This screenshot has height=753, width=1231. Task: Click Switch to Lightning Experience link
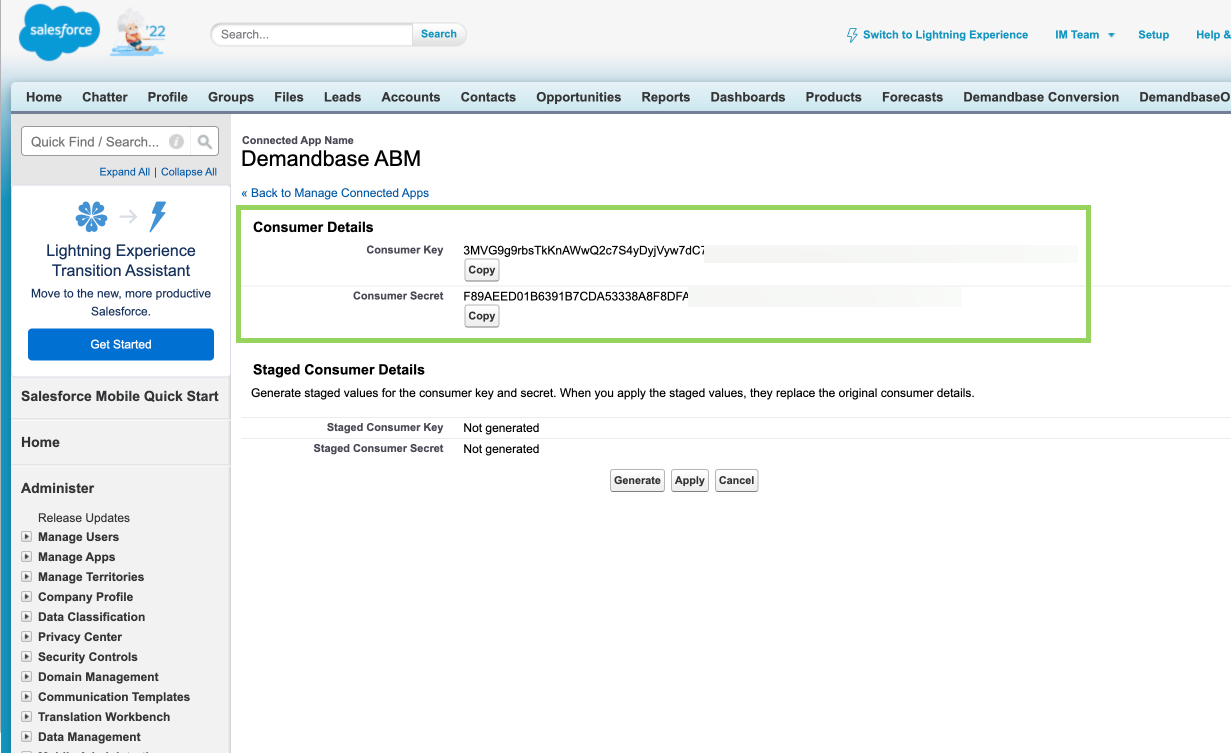pyautogui.click(x=944, y=35)
